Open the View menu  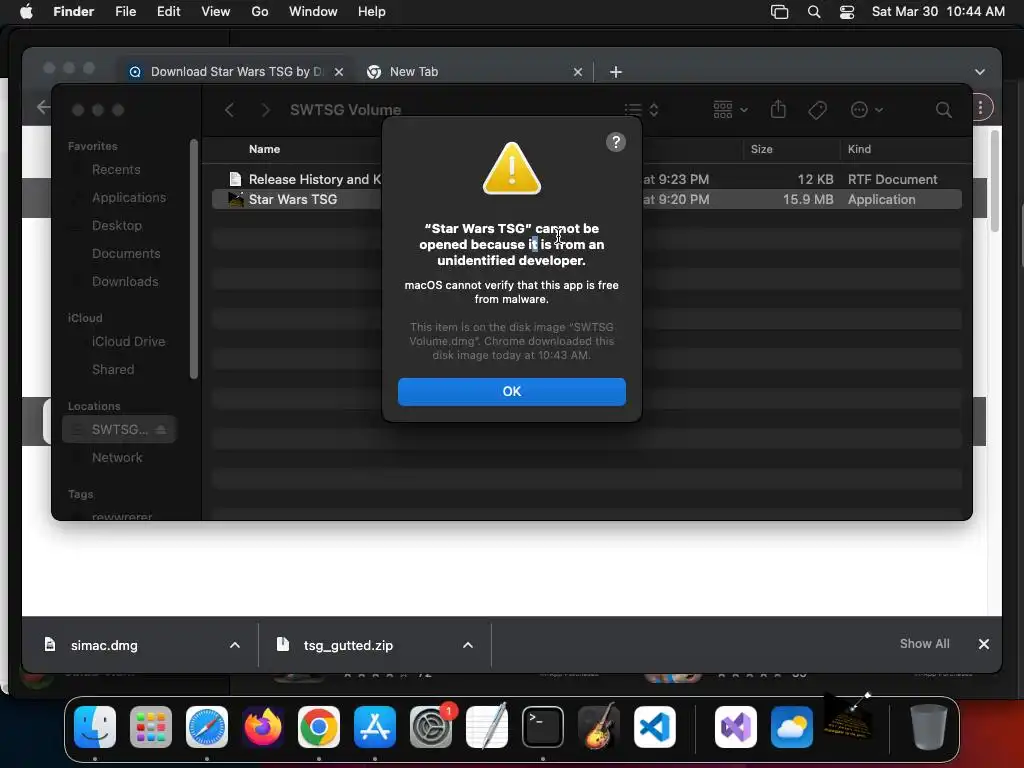(x=216, y=12)
